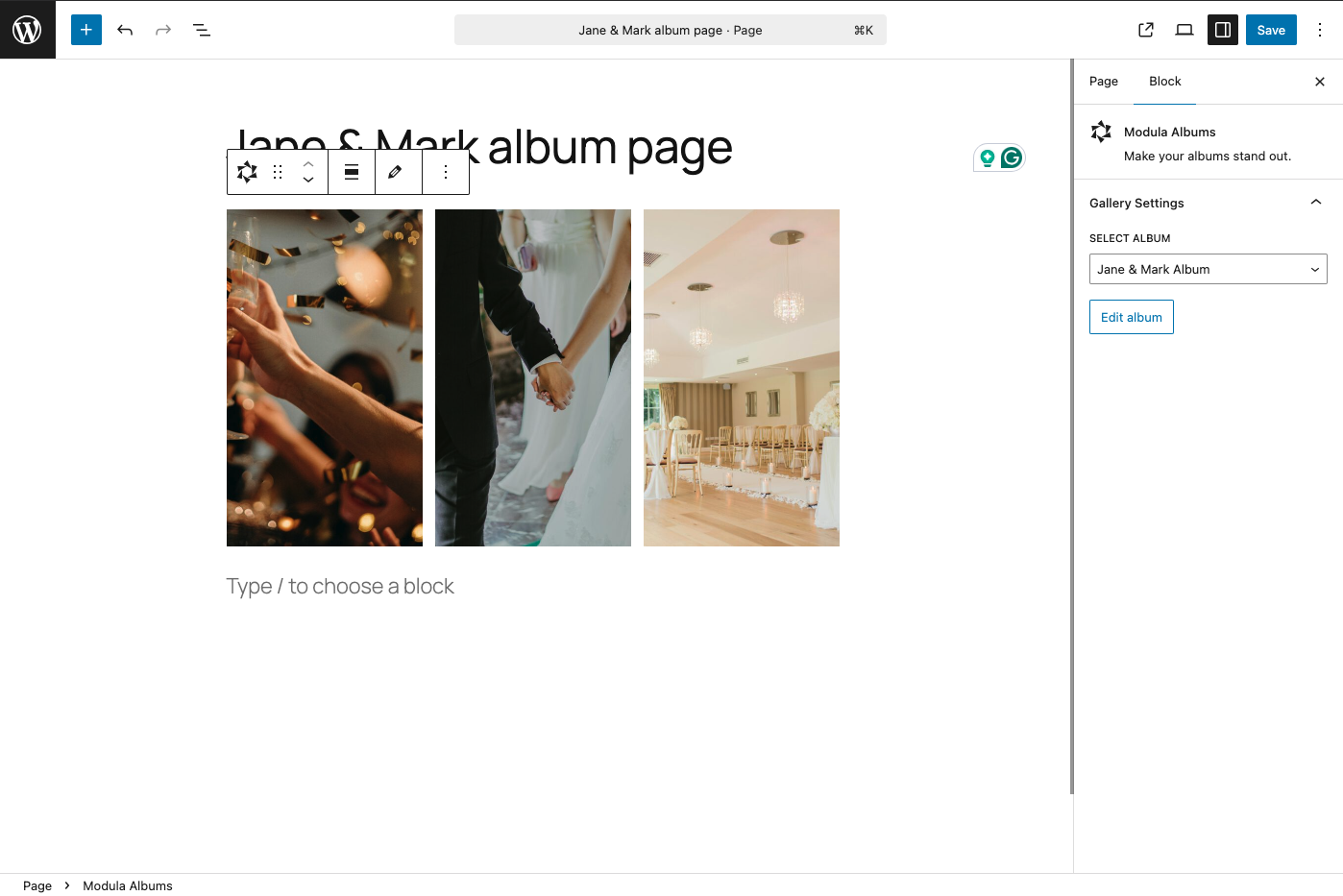Click the Save button
This screenshot has height=896, width=1343.
pyautogui.click(x=1271, y=30)
